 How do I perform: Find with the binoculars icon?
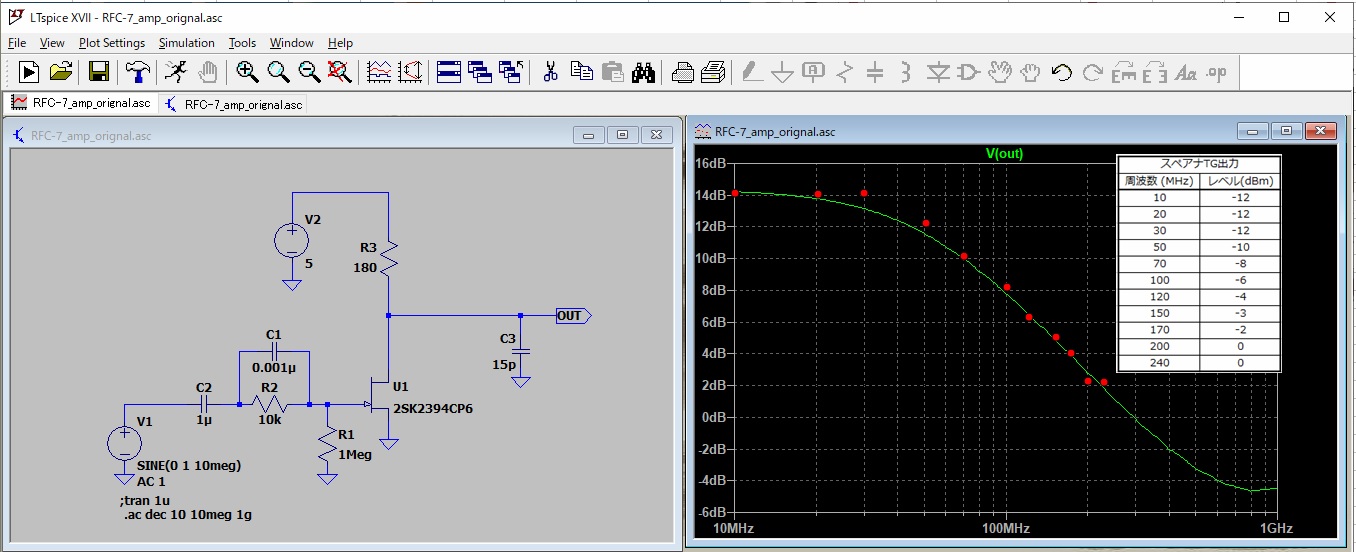(644, 72)
